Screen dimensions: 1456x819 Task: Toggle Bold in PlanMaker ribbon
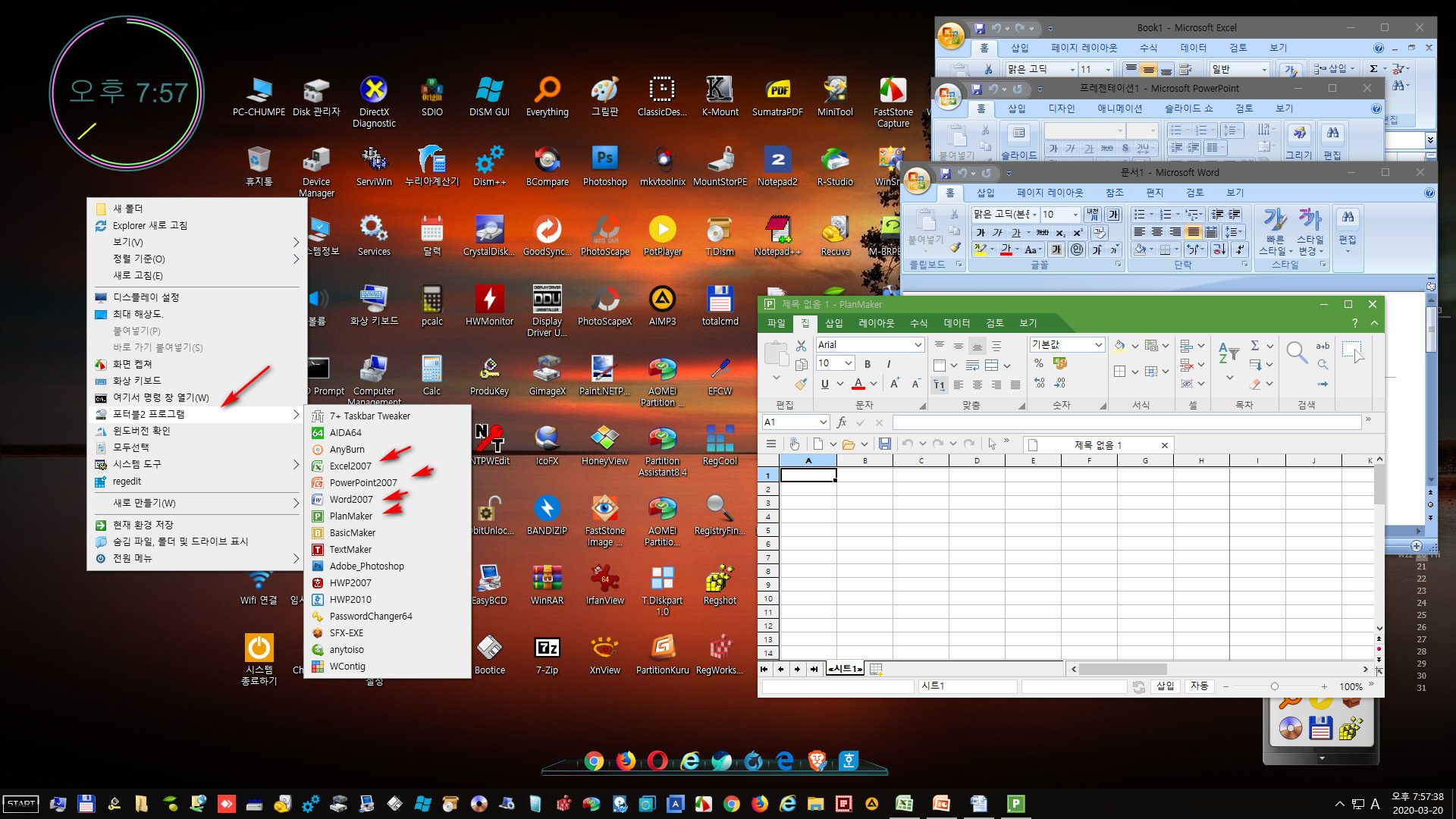868,364
